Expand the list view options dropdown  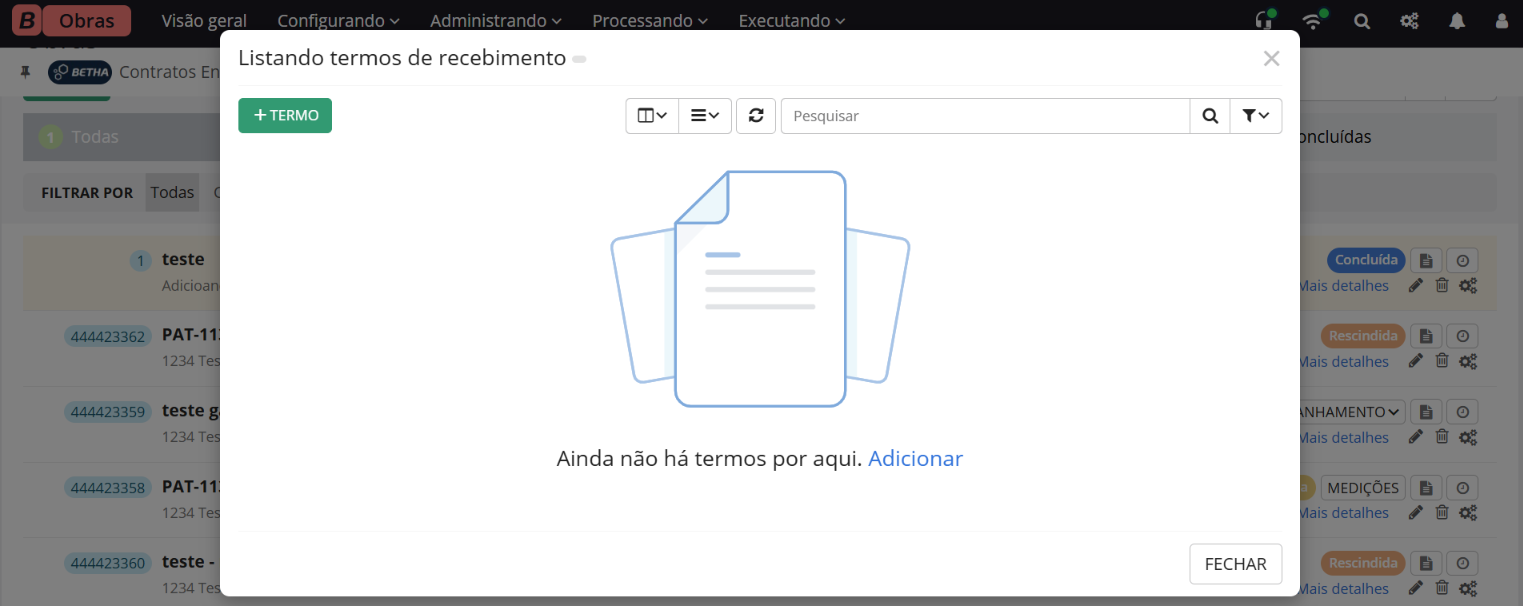pos(705,116)
